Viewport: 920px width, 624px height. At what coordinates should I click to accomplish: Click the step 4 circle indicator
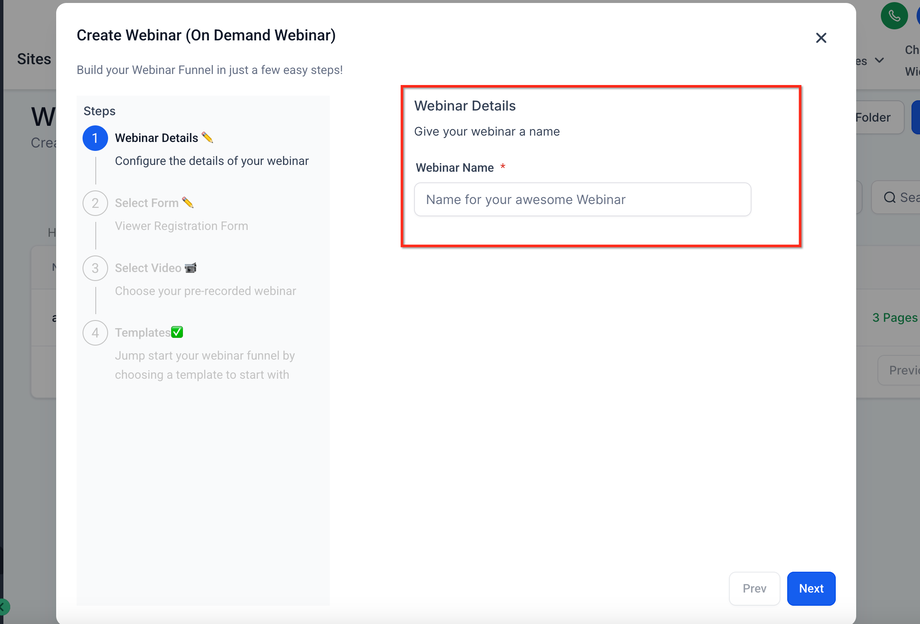click(95, 333)
